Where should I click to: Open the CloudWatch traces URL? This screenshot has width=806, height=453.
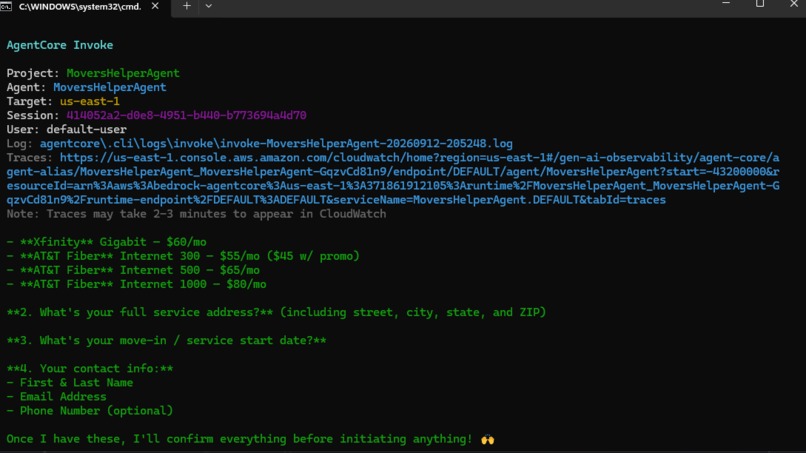click(x=393, y=178)
